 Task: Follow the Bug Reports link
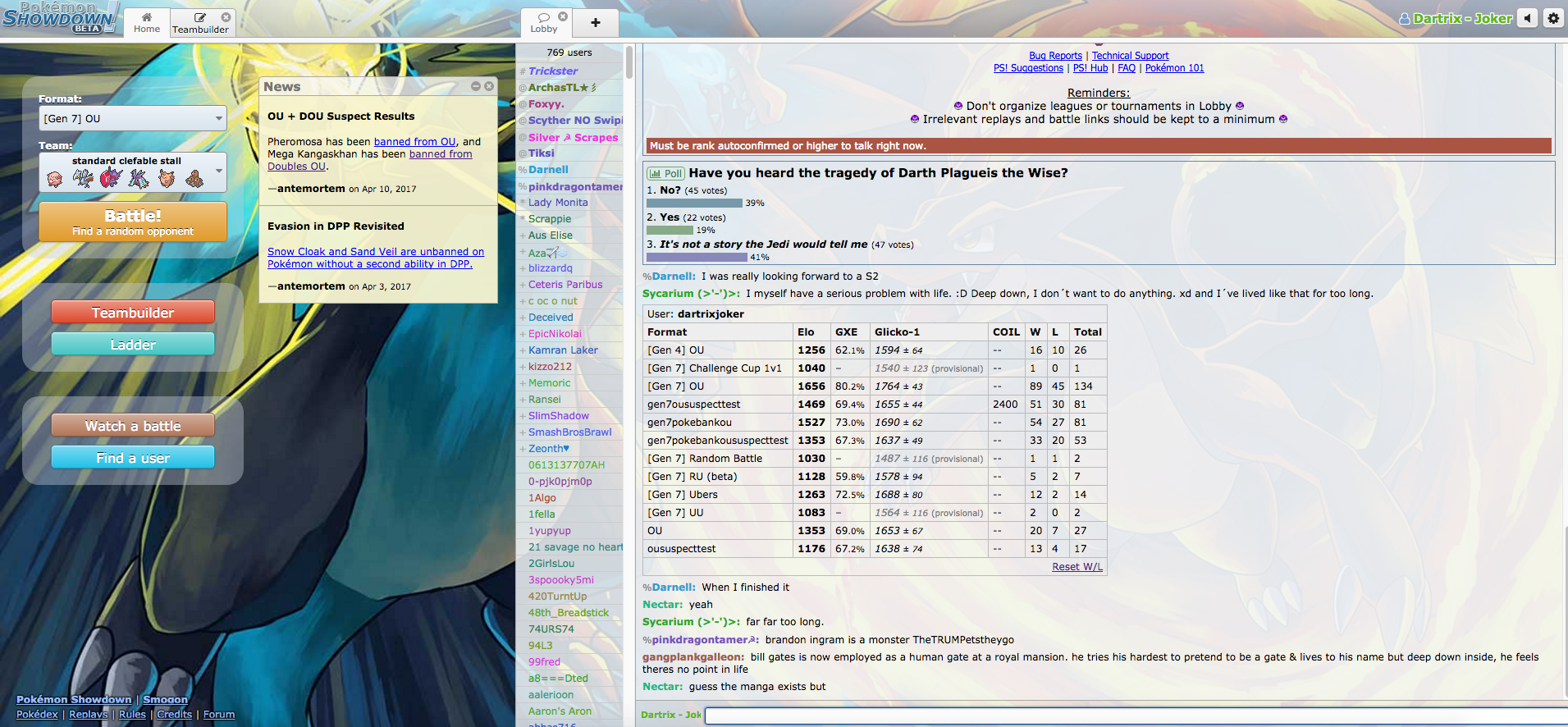pos(1055,56)
